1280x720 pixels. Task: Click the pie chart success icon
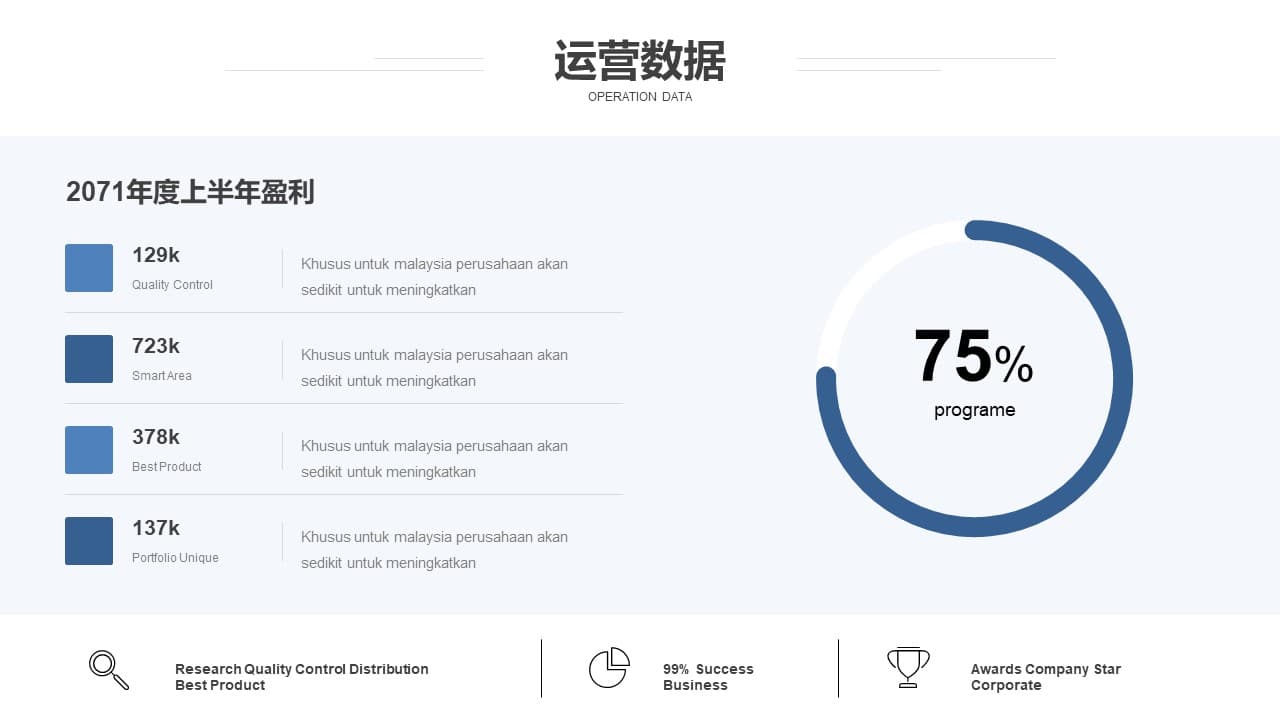click(x=609, y=668)
